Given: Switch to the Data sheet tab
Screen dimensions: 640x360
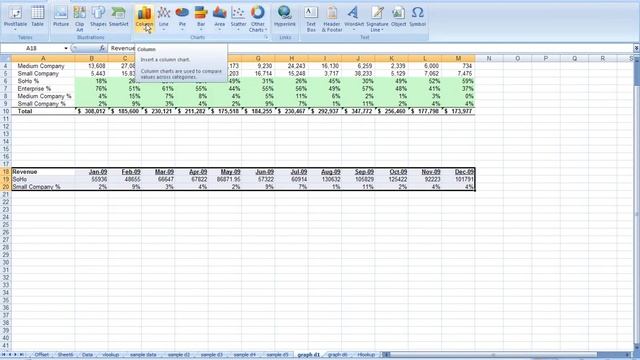Looking at the screenshot, I should coord(87,355).
